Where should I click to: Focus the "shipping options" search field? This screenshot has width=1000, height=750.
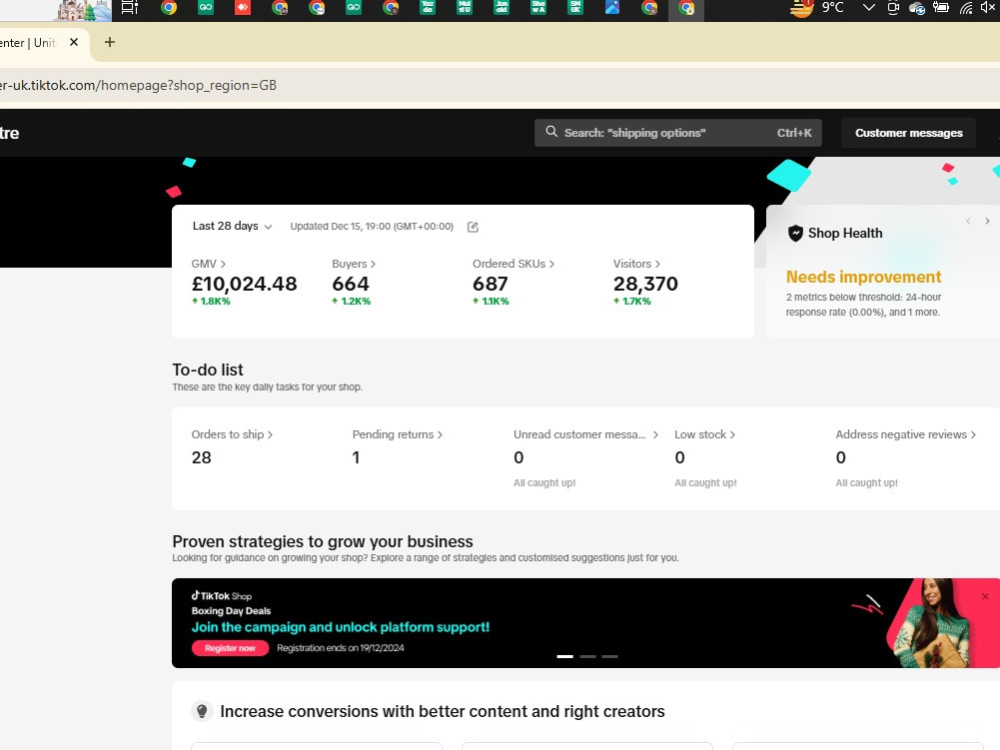pos(678,133)
